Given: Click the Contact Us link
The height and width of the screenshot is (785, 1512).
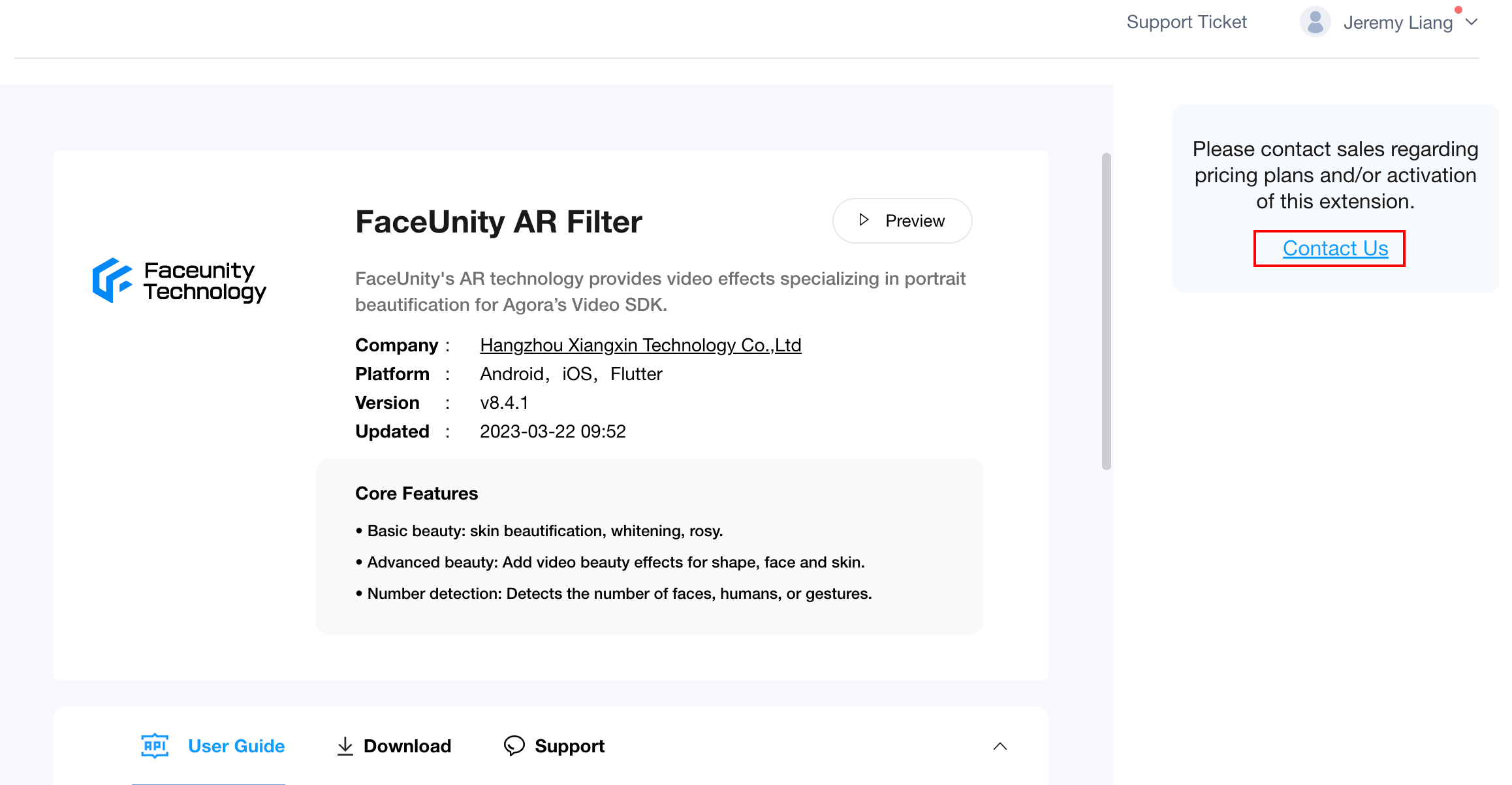Looking at the screenshot, I should click(1335, 248).
